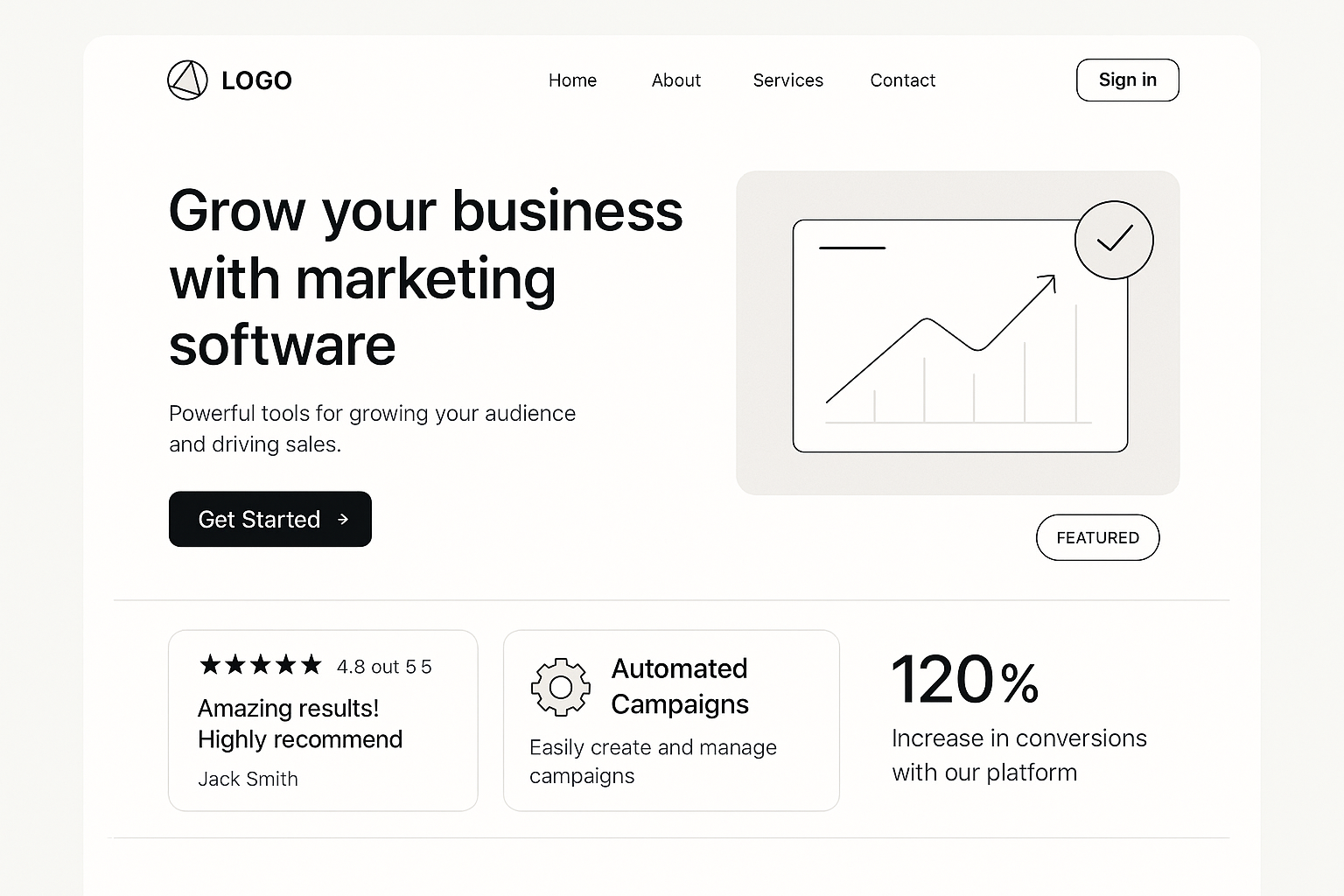This screenshot has height=896, width=1344.
Task: Select the FEATURED pill badge
Action: coord(1097,537)
